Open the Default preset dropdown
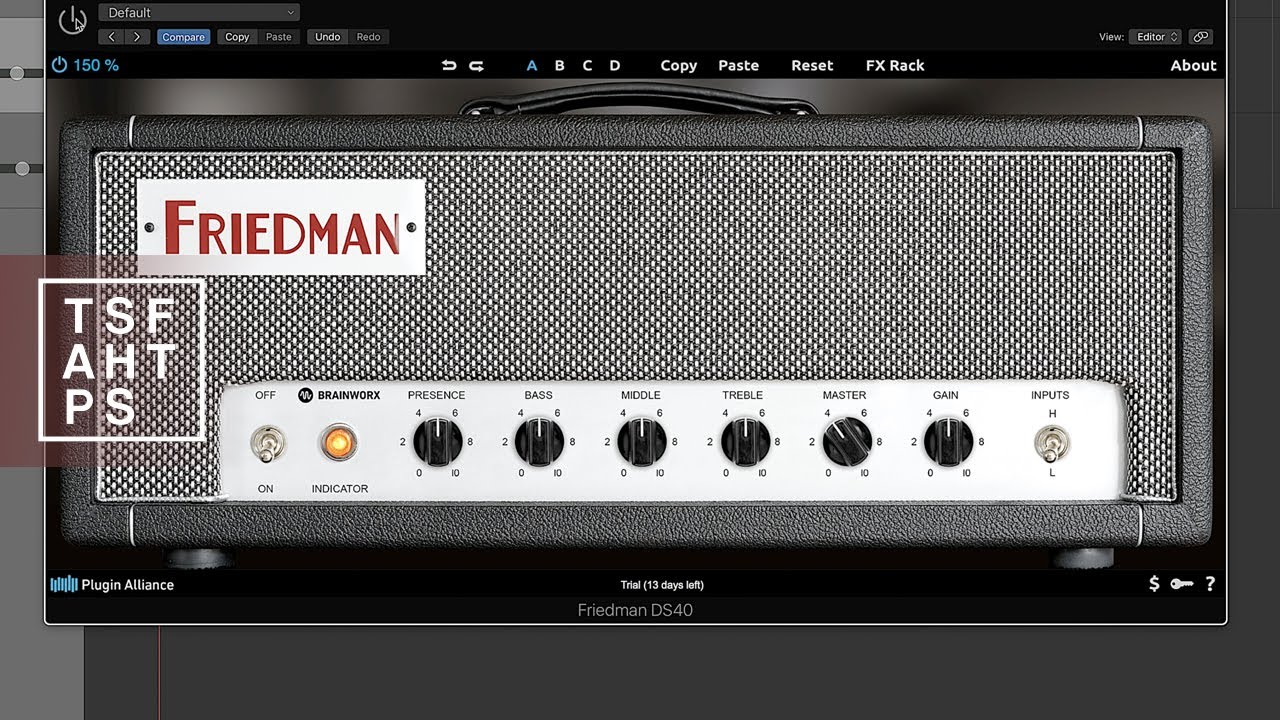The width and height of the screenshot is (1280, 720). (199, 12)
